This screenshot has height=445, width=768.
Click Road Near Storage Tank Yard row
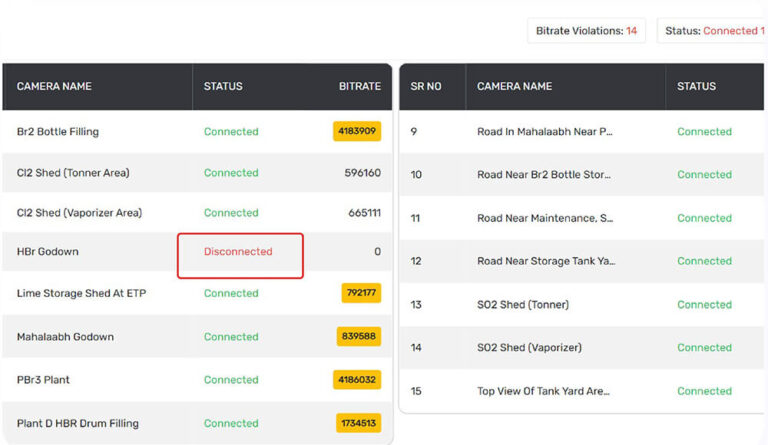tap(546, 261)
